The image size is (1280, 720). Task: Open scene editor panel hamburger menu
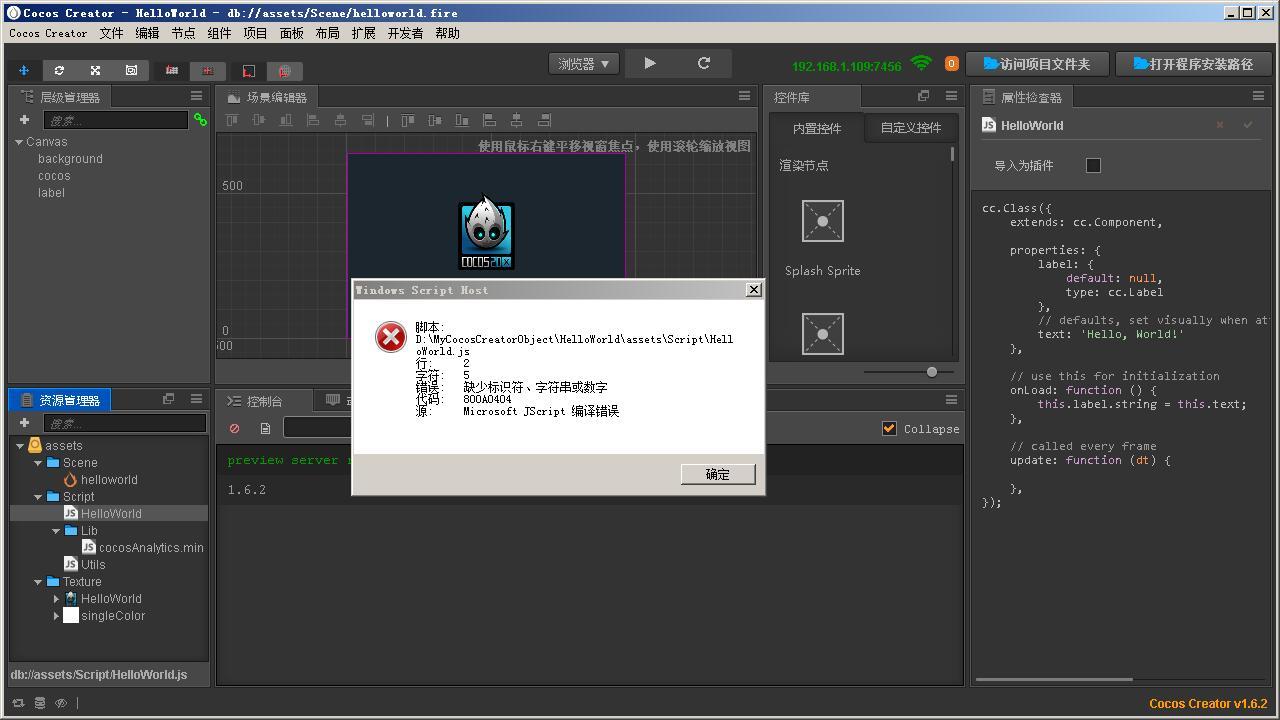[x=744, y=96]
